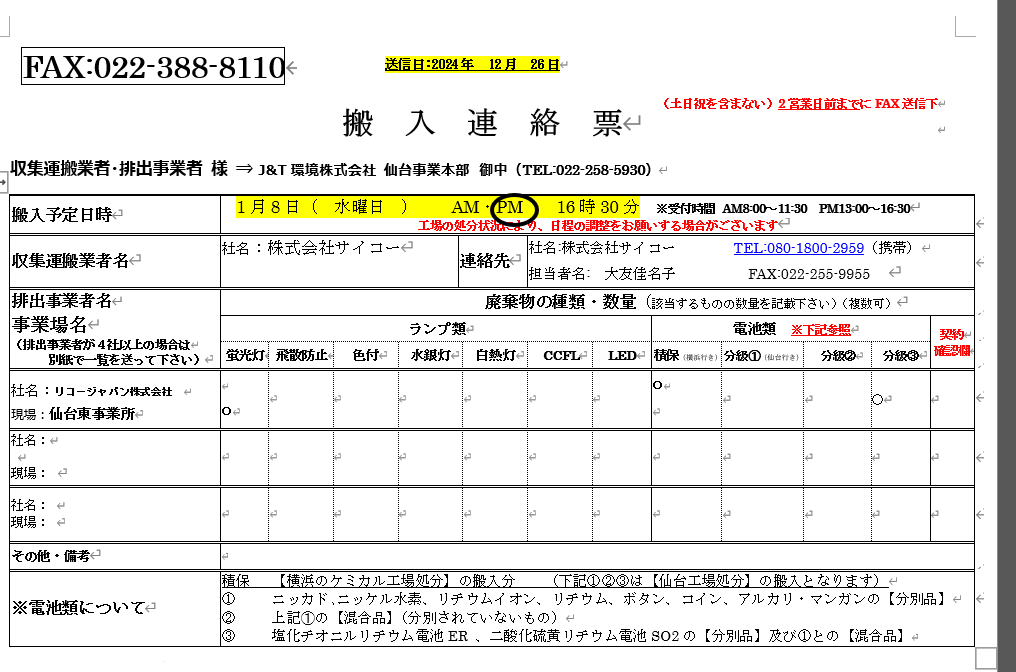Click the highlighted 1月8日 date text

[269, 207]
